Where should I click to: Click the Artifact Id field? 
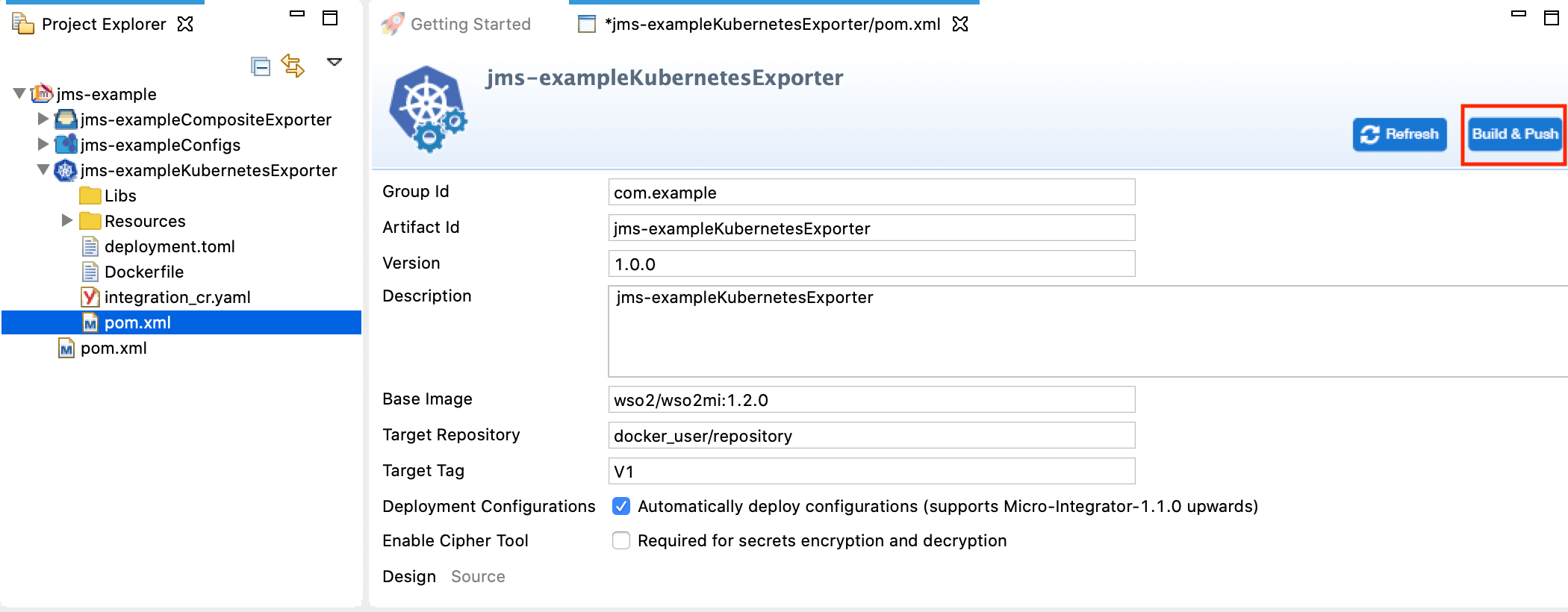(871, 228)
